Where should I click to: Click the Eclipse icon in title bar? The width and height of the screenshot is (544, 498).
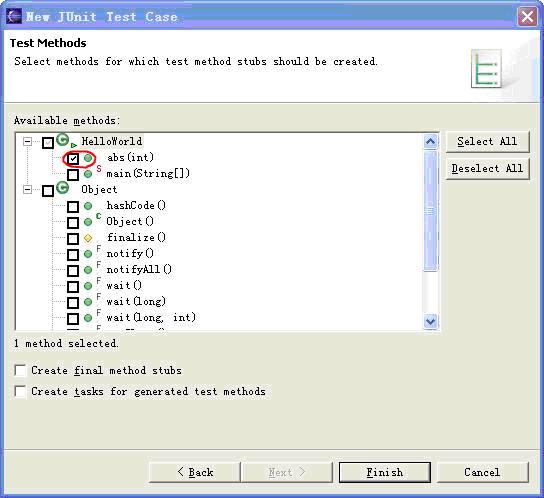(14, 16)
